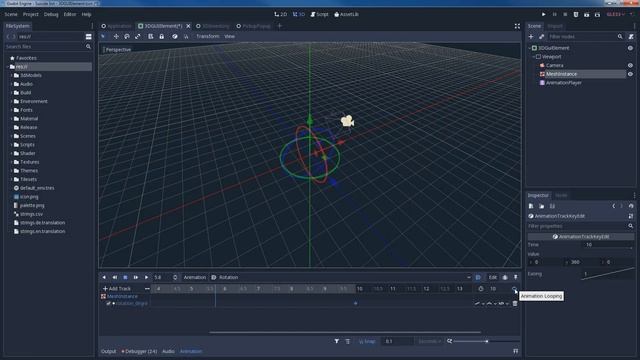Toggle visibility of MeshInstance node

pos(630,74)
